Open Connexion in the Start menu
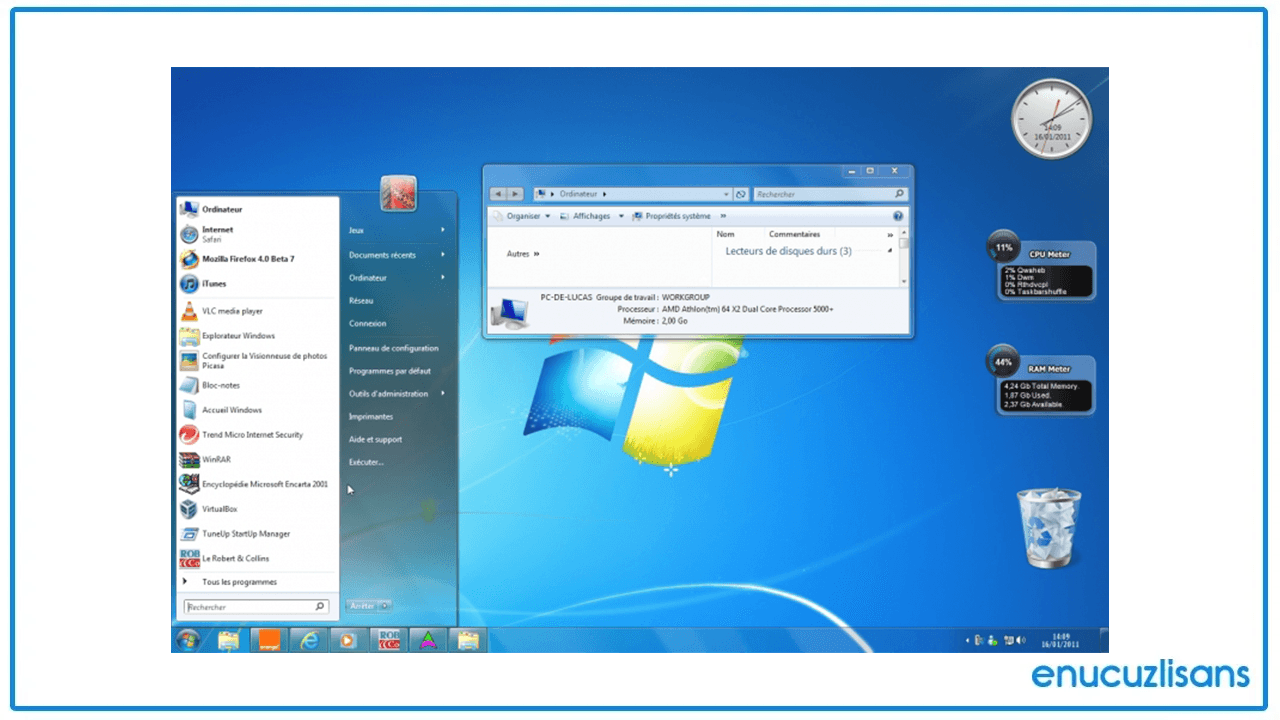 tap(367, 324)
